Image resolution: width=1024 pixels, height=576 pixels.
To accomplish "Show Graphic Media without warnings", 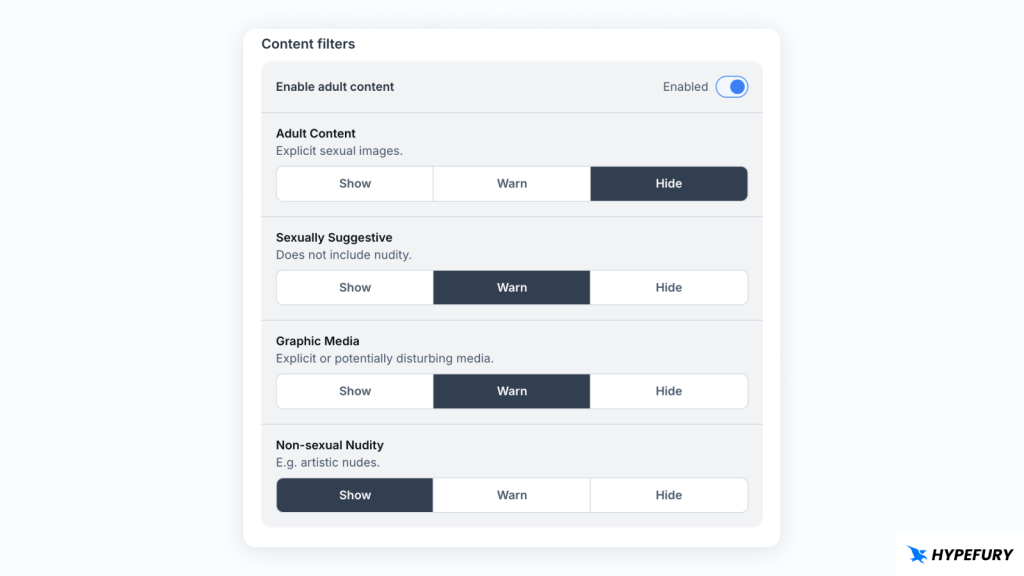I will click(354, 391).
